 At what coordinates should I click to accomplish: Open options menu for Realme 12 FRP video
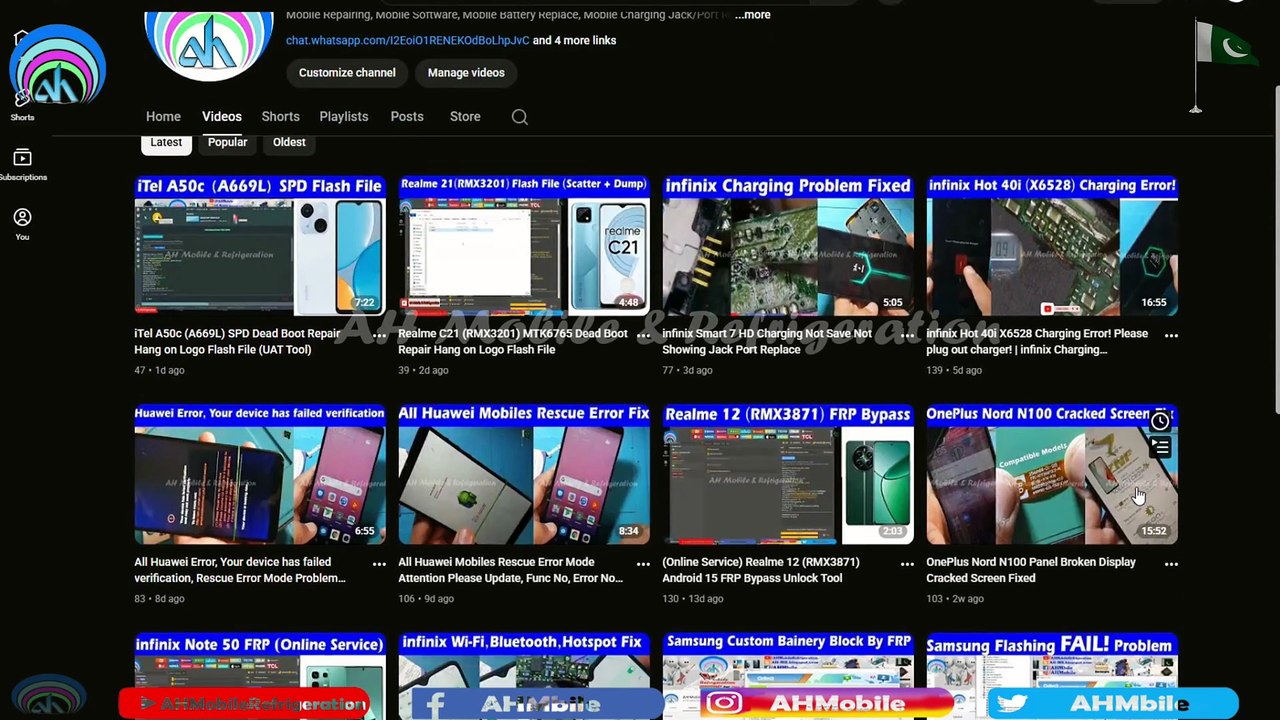(x=907, y=564)
